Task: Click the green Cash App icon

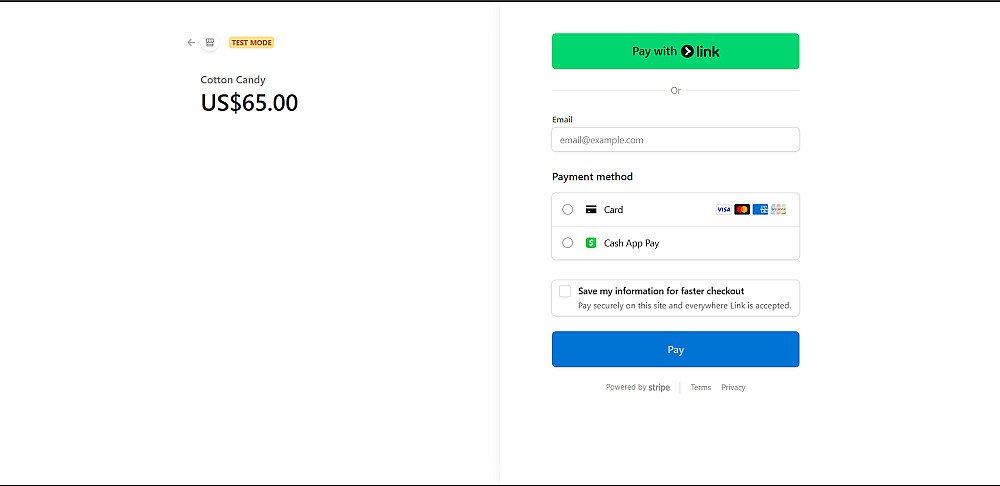Action: click(x=591, y=243)
